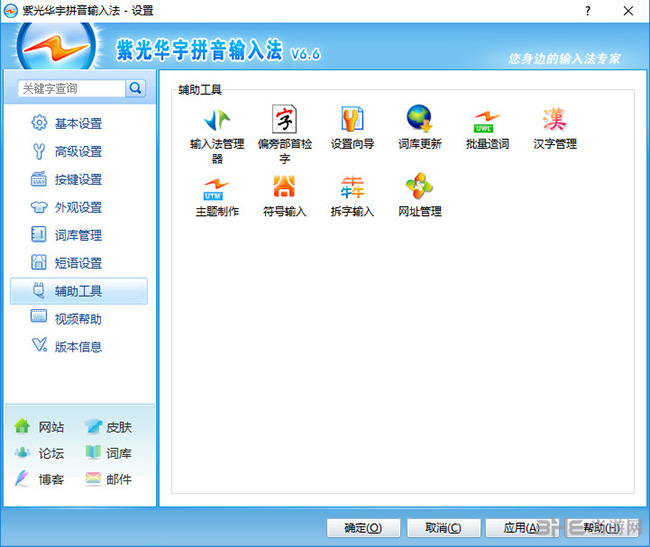The height and width of the screenshot is (547, 650).
Task: Click the 关键字查询 search field
Action: pyautogui.click(x=71, y=88)
